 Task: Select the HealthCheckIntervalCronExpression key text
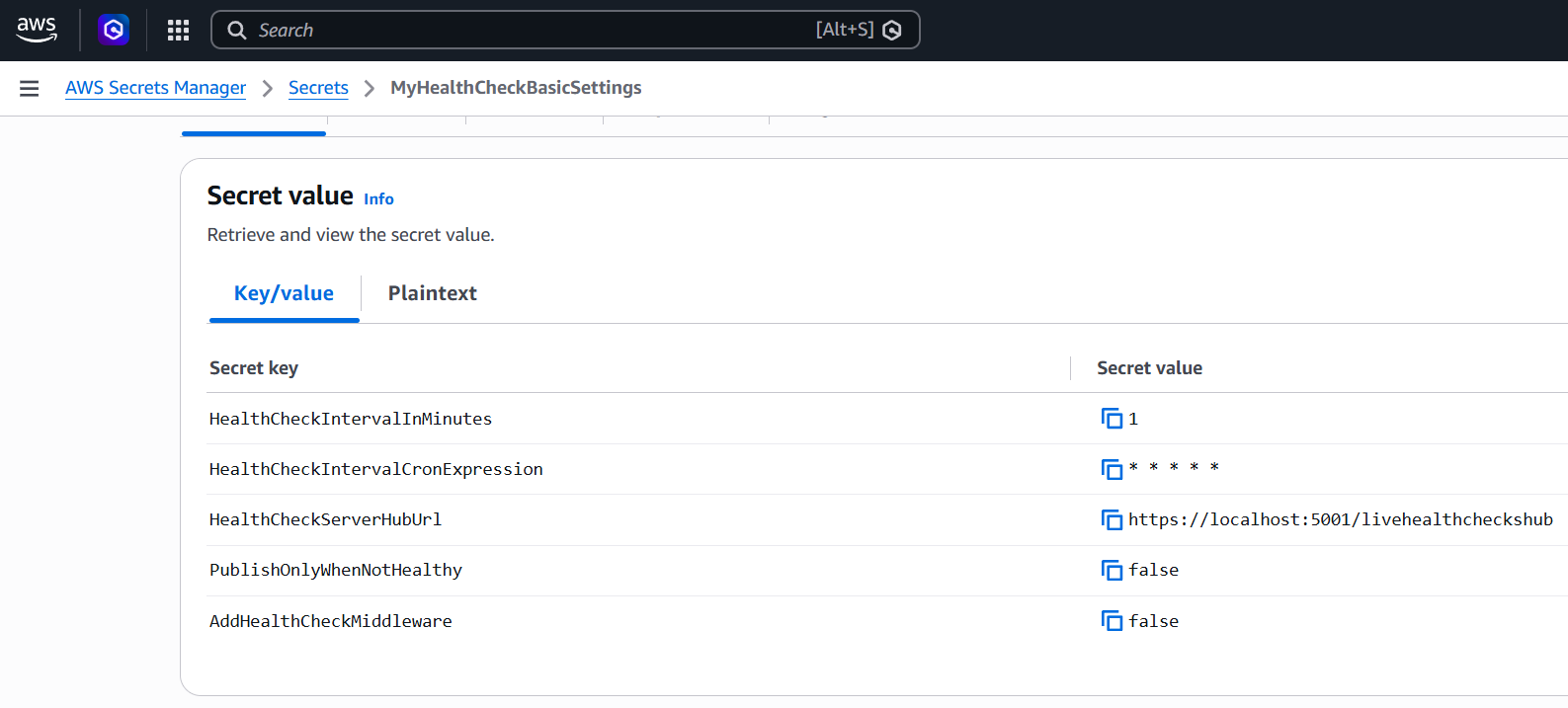coord(376,469)
